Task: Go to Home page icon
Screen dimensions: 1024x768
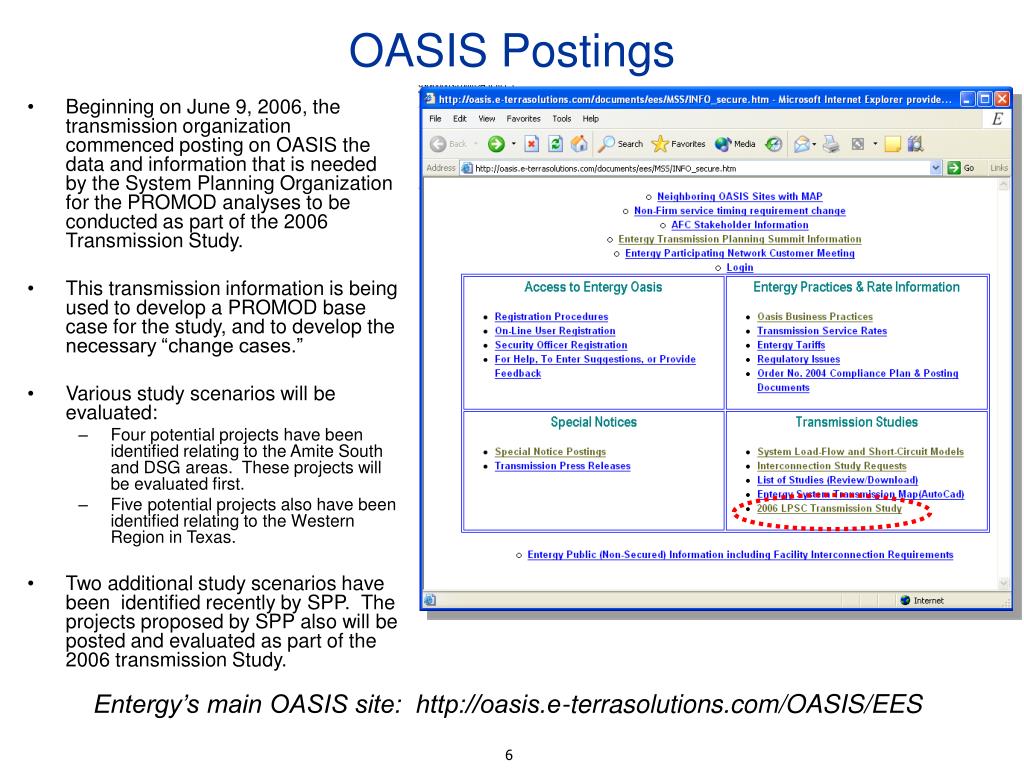Action: click(579, 144)
